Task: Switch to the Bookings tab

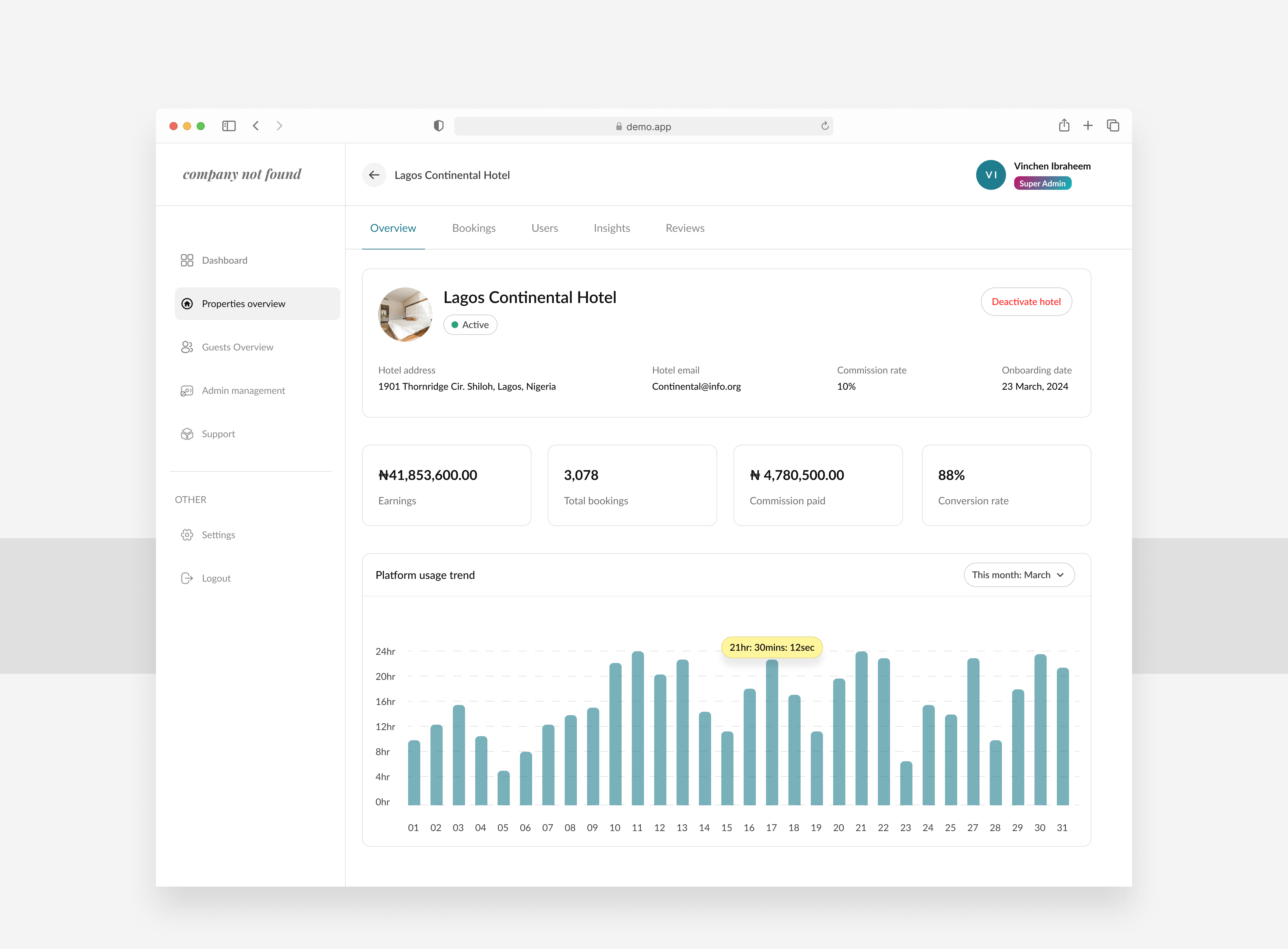Action: pyautogui.click(x=474, y=228)
